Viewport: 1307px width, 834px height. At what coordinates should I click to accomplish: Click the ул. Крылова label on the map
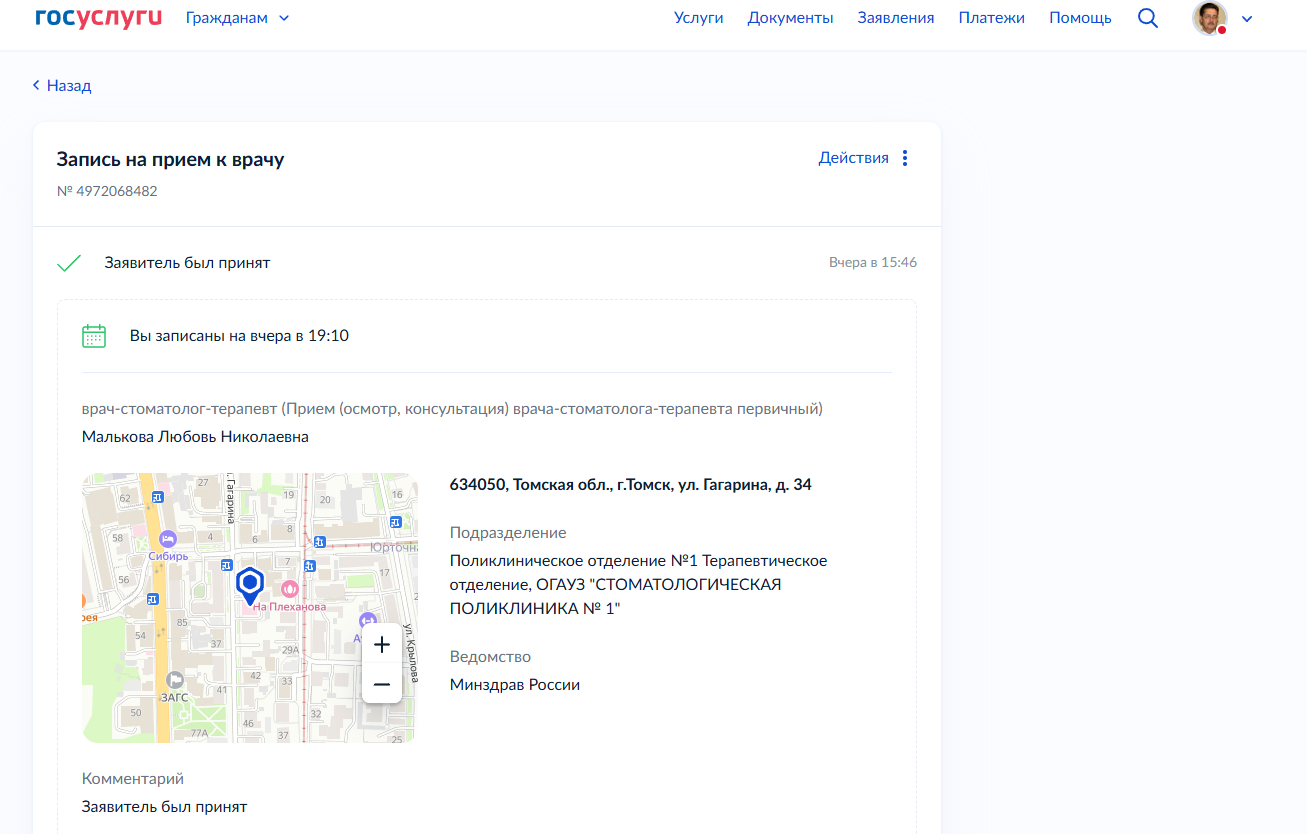click(x=409, y=655)
